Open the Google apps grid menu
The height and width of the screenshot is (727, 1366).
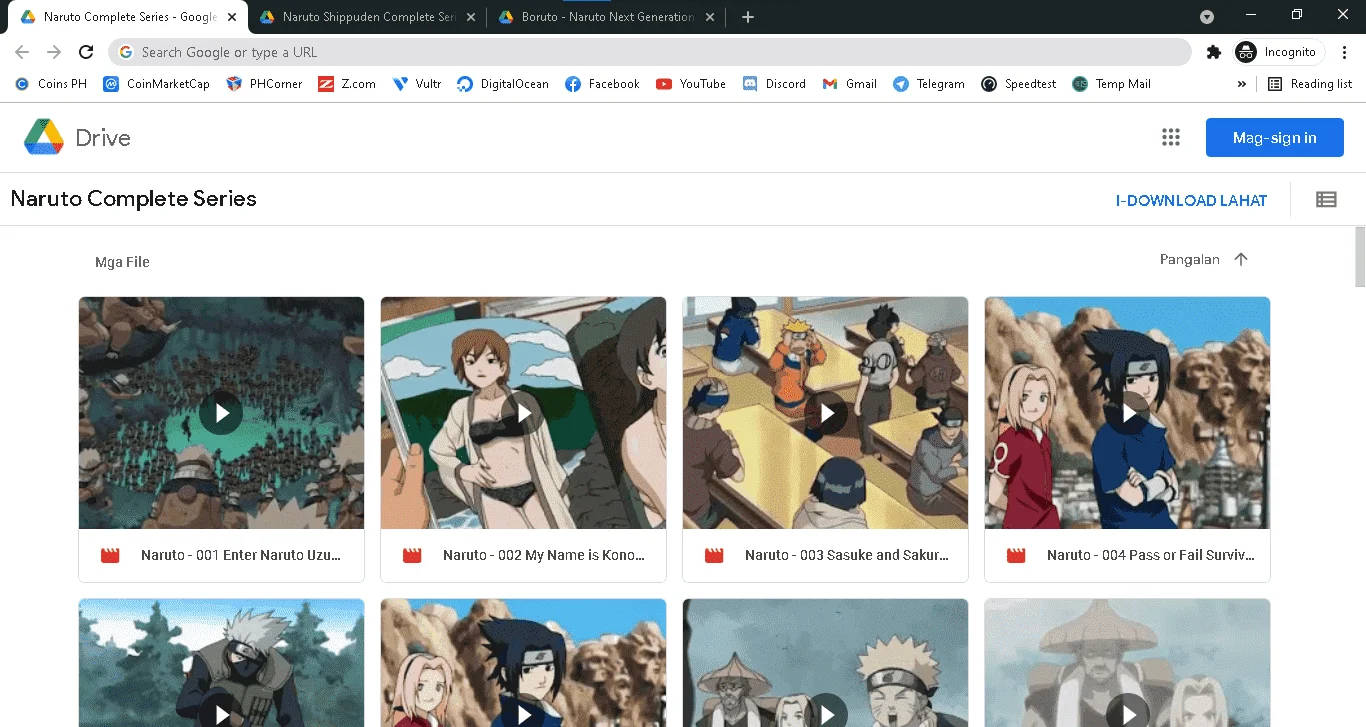tap(1171, 138)
